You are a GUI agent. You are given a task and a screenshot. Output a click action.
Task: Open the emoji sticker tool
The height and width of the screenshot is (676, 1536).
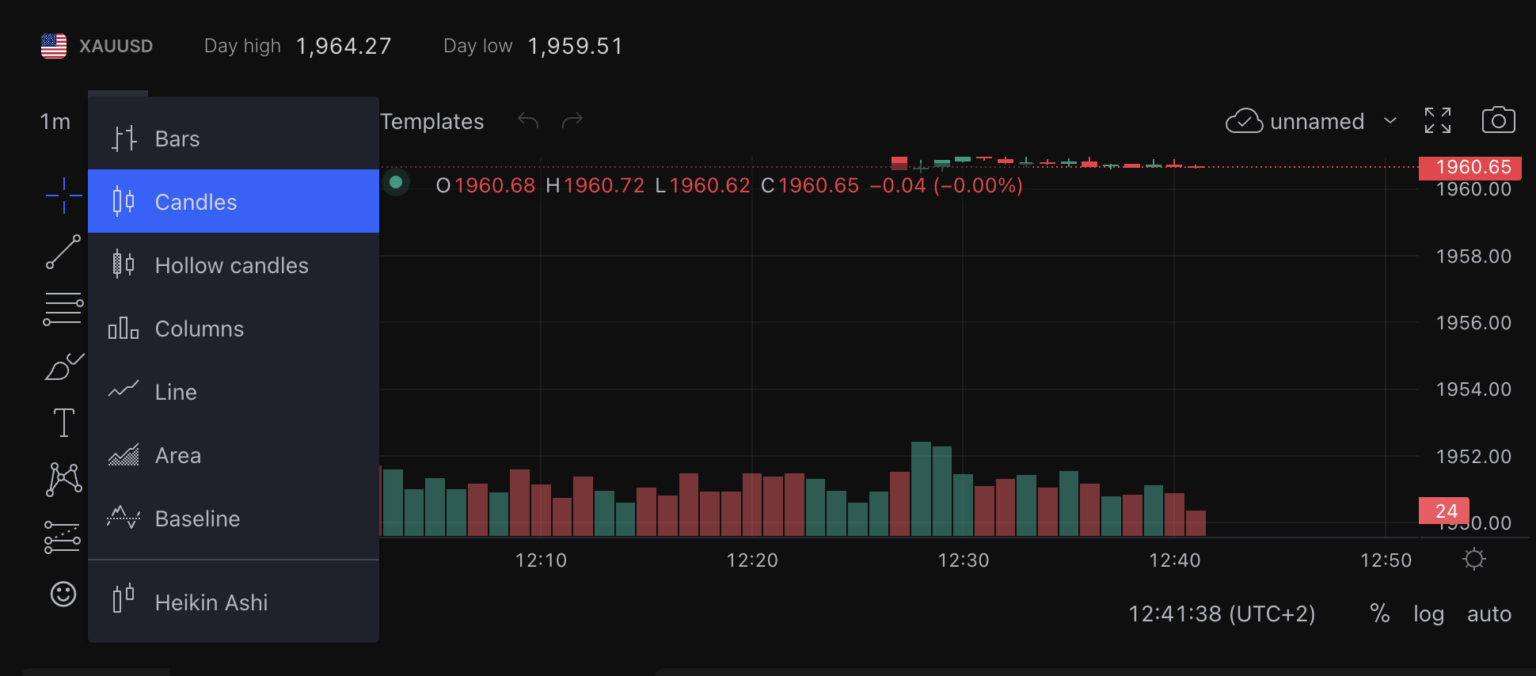(x=62, y=594)
